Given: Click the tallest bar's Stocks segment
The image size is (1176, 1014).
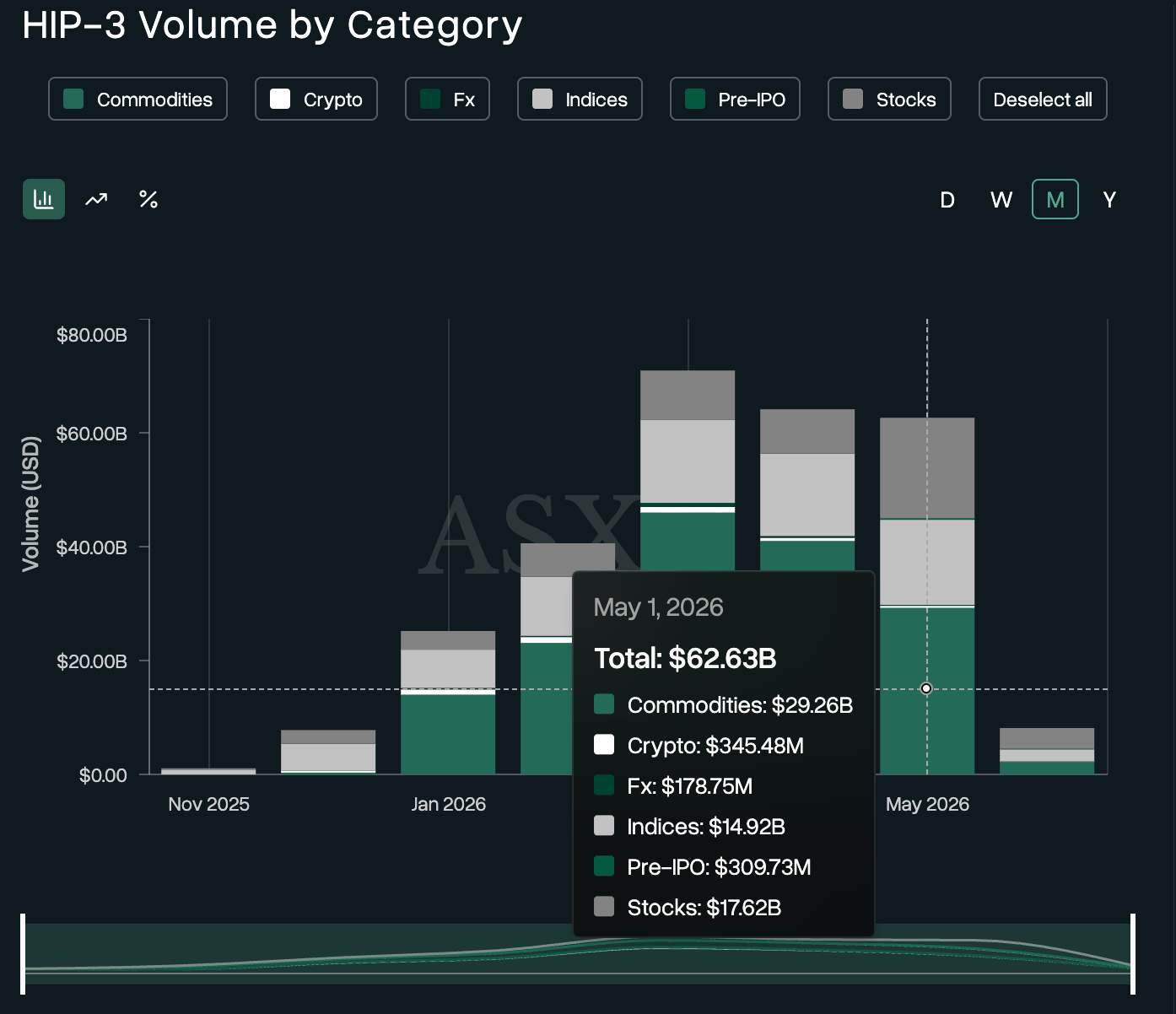Looking at the screenshot, I should pyautogui.click(x=688, y=395).
